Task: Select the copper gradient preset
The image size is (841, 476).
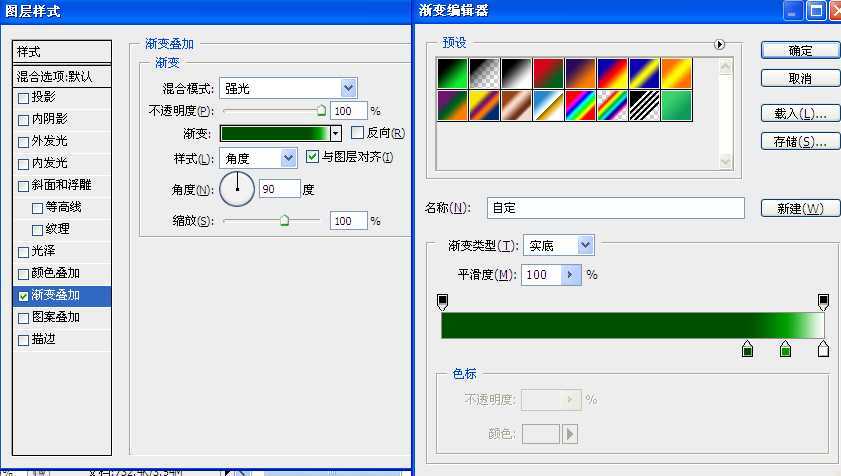Action: (x=516, y=105)
